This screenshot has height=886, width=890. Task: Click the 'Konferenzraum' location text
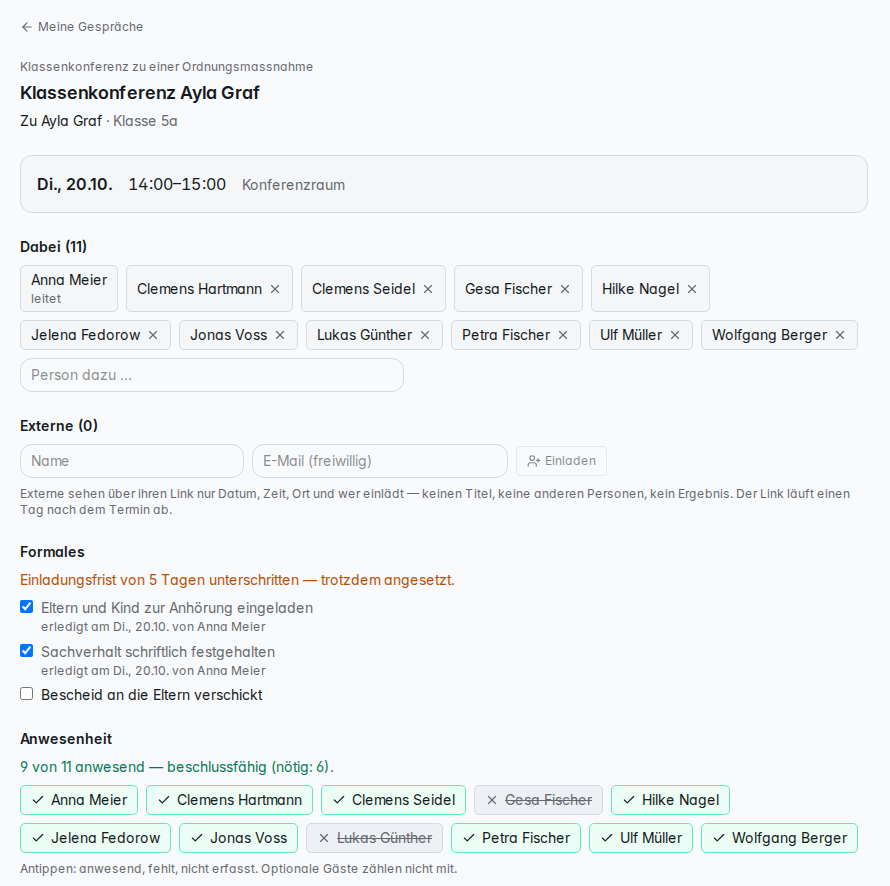click(293, 185)
